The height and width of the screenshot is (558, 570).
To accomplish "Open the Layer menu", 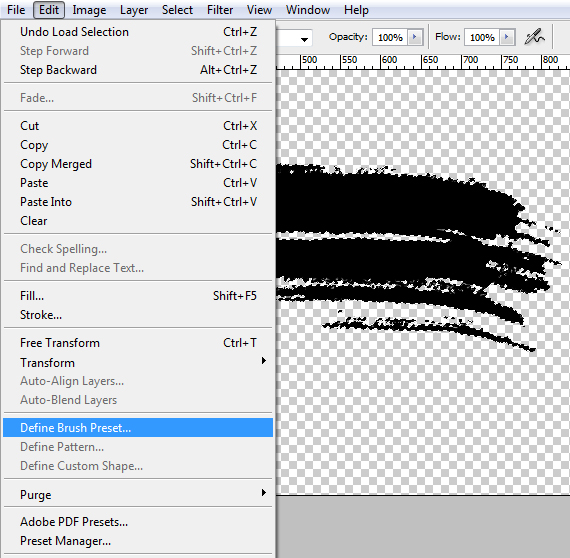I will click(x=134, y=10).
